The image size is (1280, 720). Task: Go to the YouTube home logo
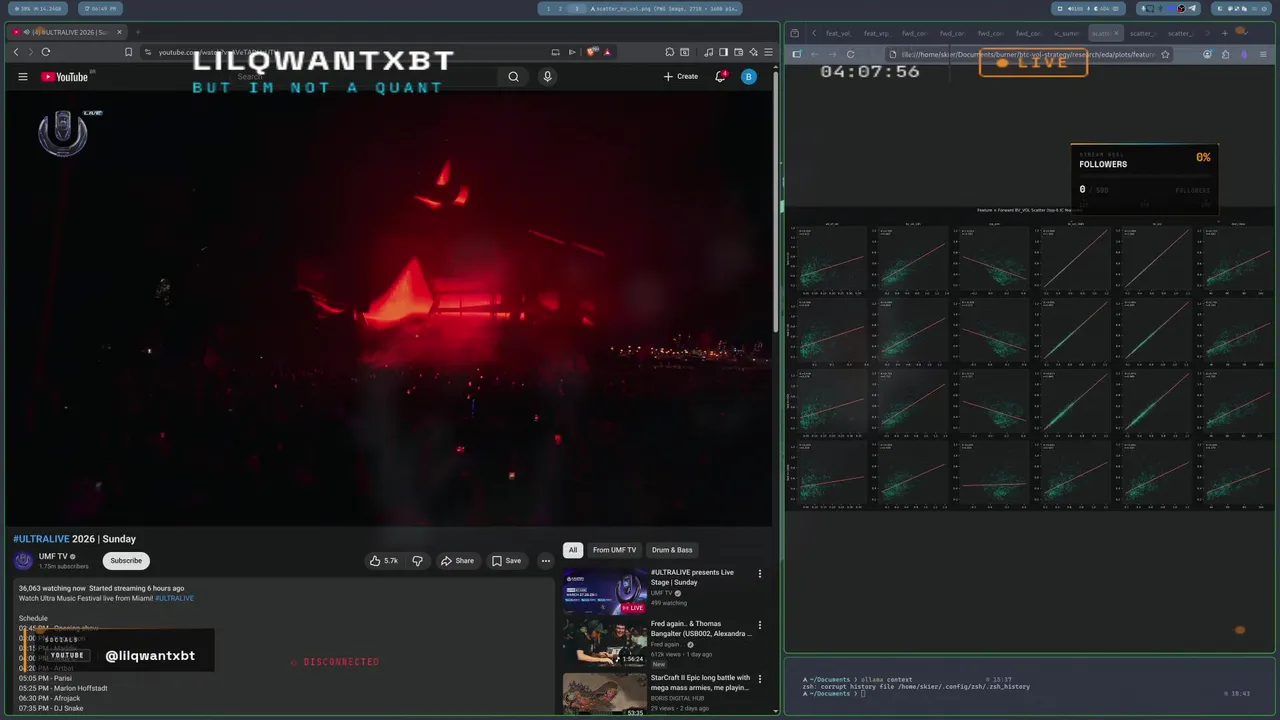coord(65,77)
